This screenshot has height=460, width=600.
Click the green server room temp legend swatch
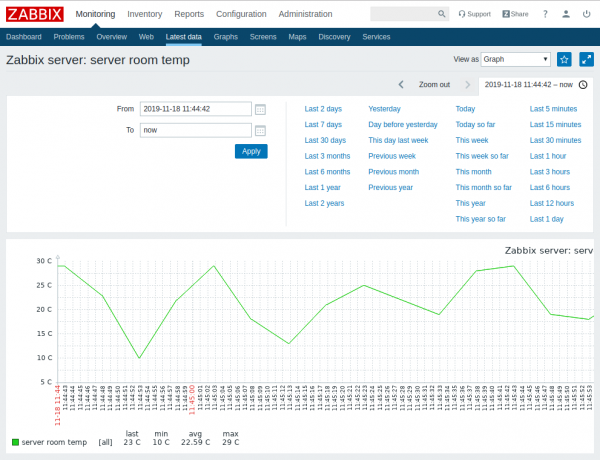click(x=15, y=441)
